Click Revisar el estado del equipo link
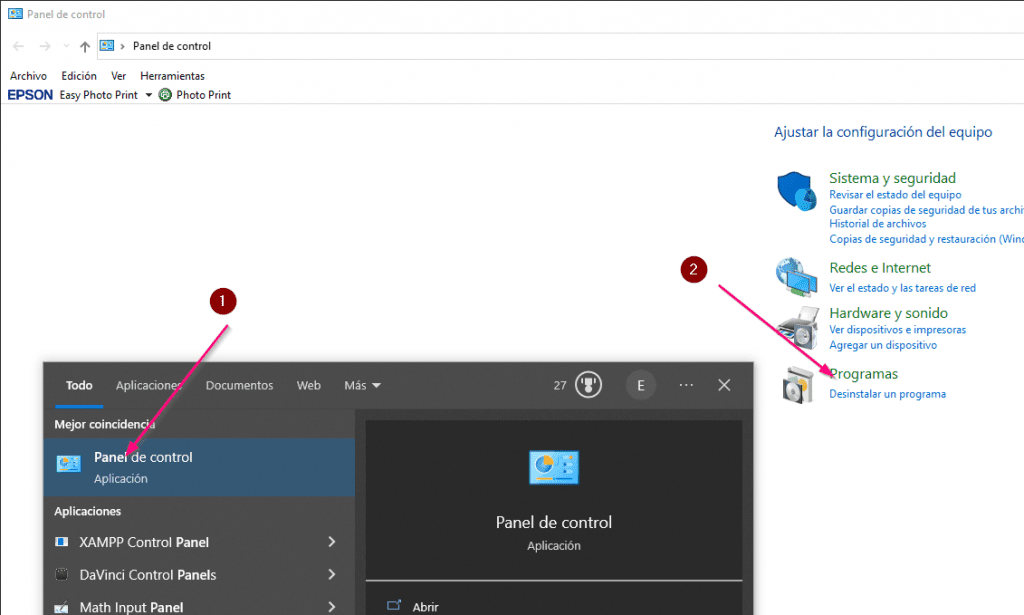Image resolution: width=1024 pixels, height=615 pixels. click(x=895, y=195)
